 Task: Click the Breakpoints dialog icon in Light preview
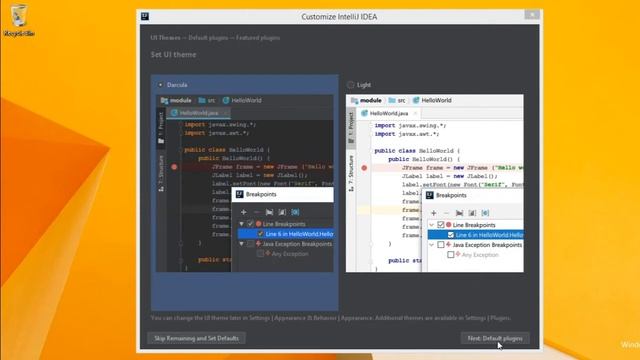(429, 195)
